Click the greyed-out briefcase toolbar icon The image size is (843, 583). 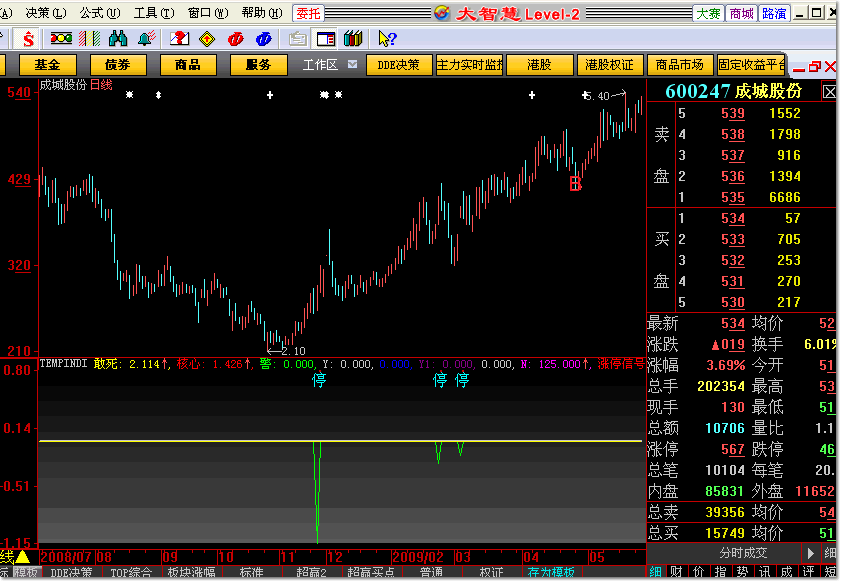click(x=297, y=39)
